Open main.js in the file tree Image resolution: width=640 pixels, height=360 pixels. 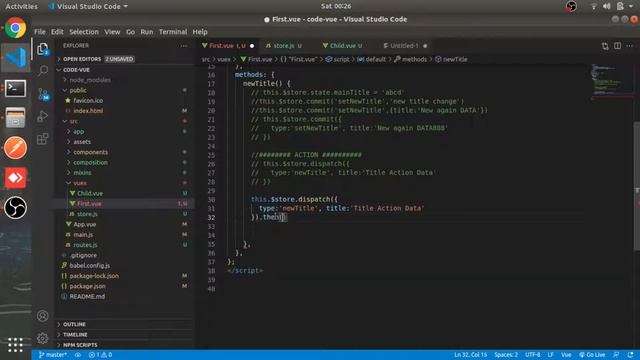[x=124, y=235]
